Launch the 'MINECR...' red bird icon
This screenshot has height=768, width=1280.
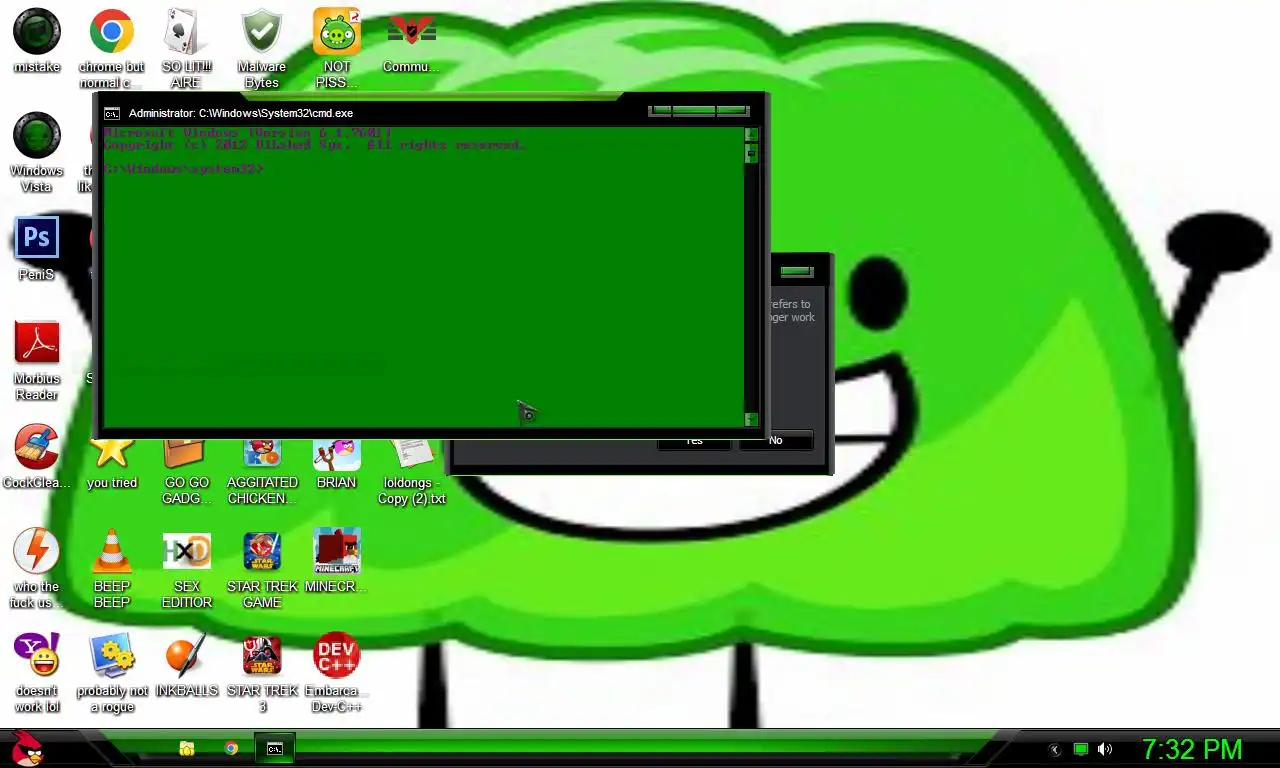[x=337, y=561]
